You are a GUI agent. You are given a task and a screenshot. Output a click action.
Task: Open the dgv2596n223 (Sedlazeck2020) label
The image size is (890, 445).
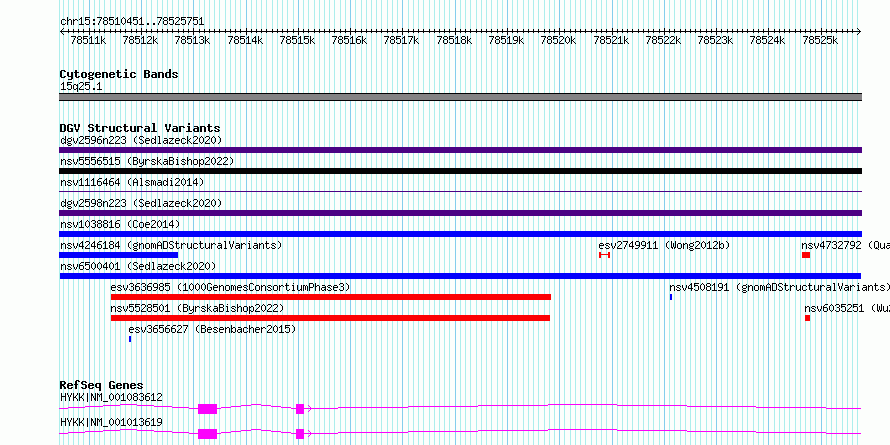click(x=141, y=140)
